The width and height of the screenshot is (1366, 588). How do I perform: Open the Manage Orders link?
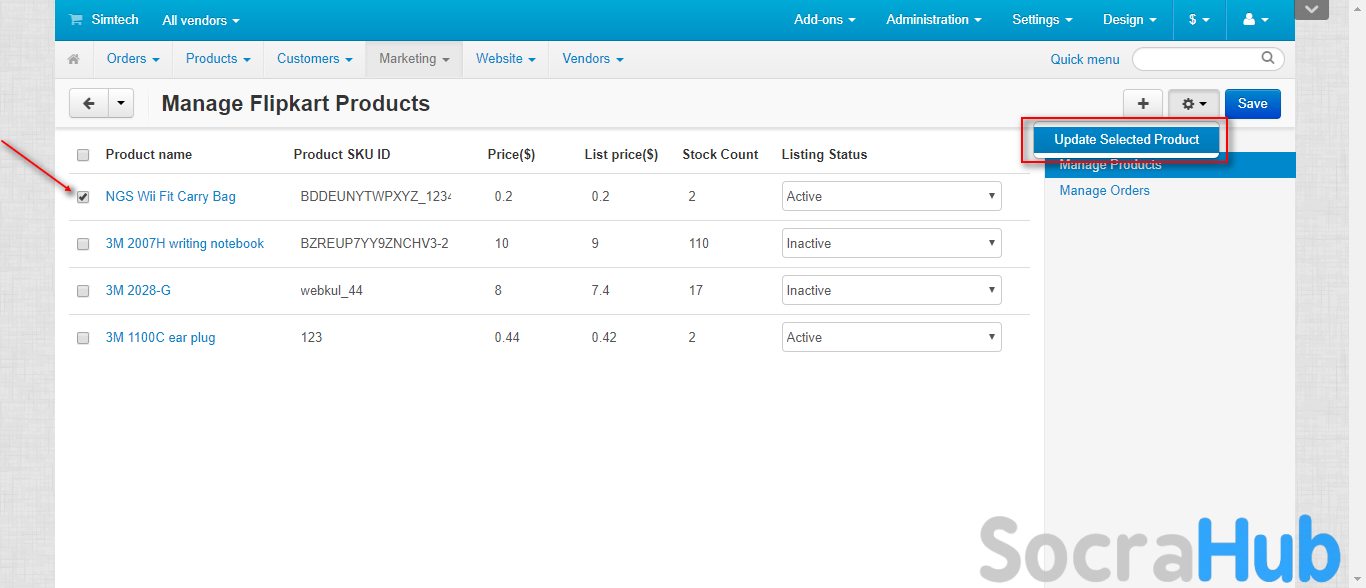coord(1104,191)
